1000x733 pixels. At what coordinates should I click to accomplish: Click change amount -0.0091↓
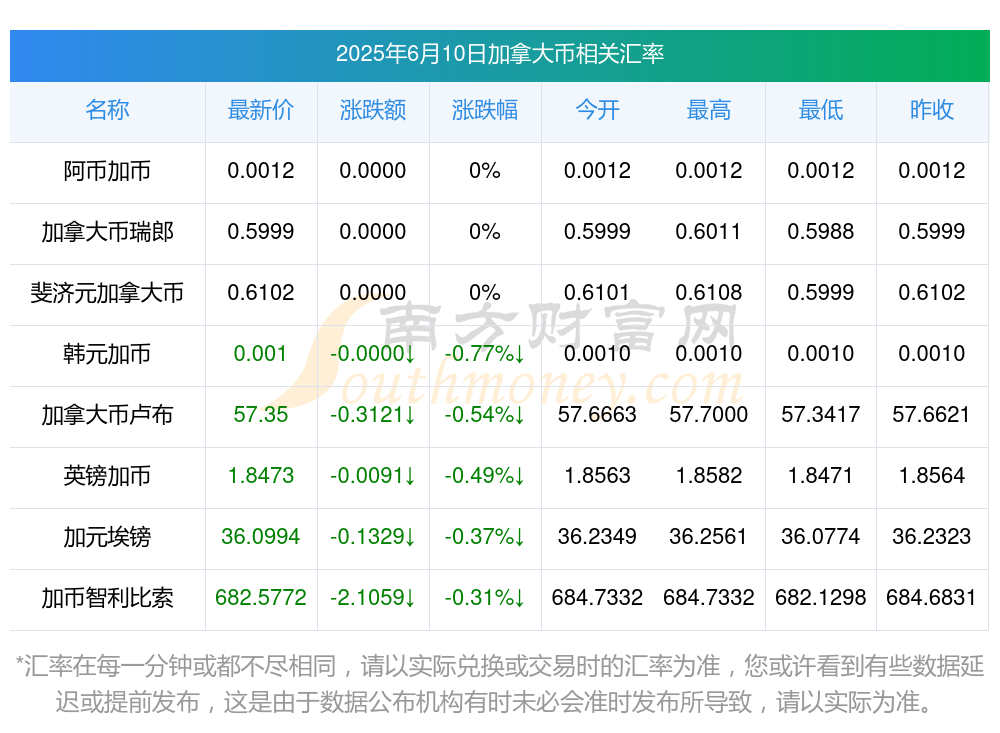tap(373, 476)
